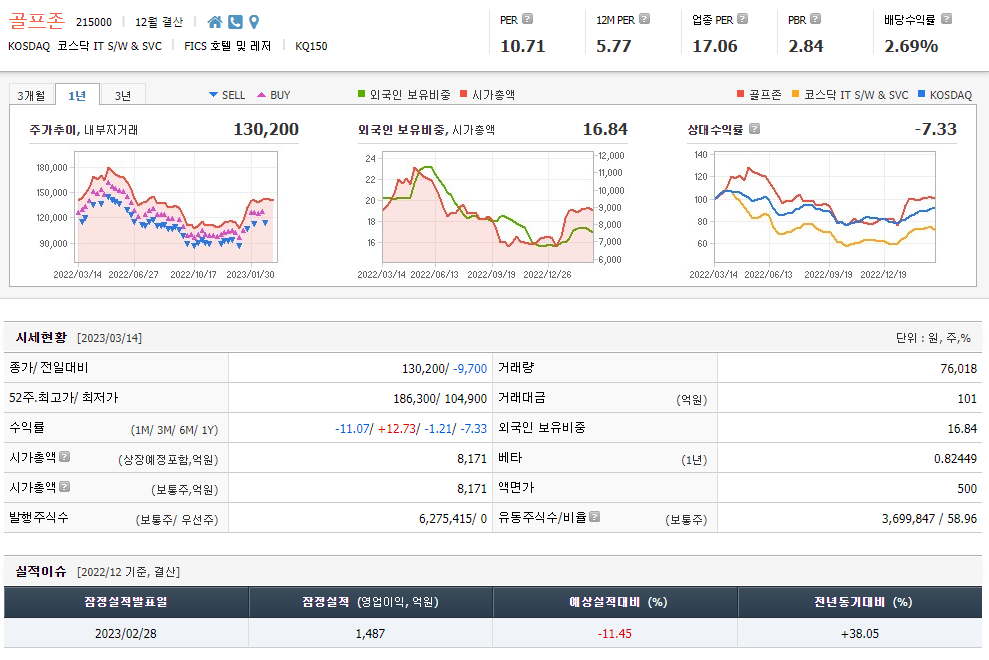Click the announcement date 2023/02/28
The width and height of the screenshot is (989, 660).
(126, 633)
